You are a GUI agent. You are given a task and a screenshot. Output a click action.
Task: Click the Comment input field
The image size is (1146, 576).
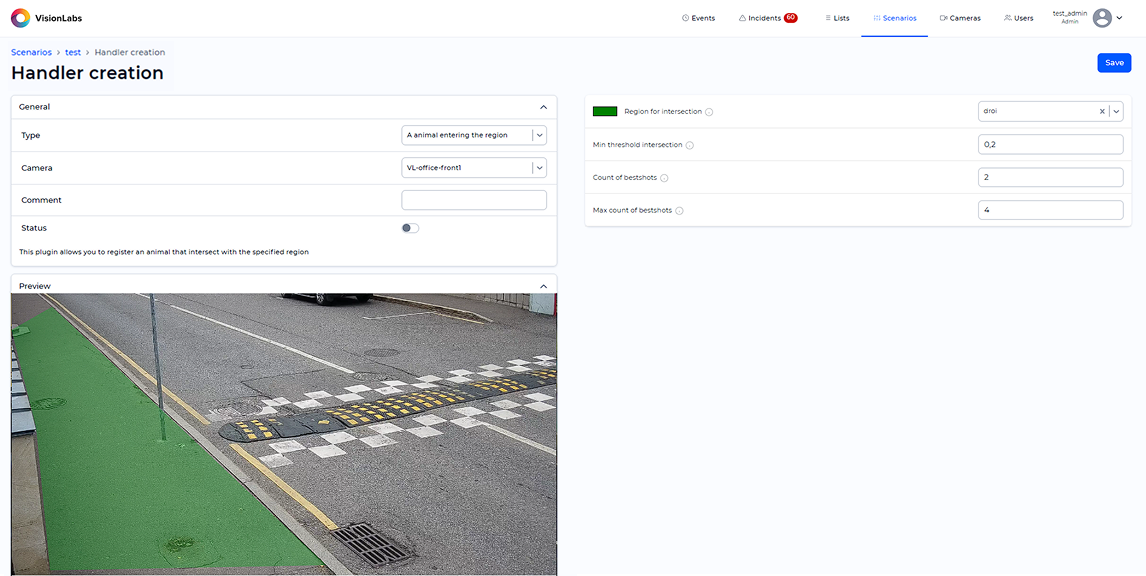click(473, 200)
